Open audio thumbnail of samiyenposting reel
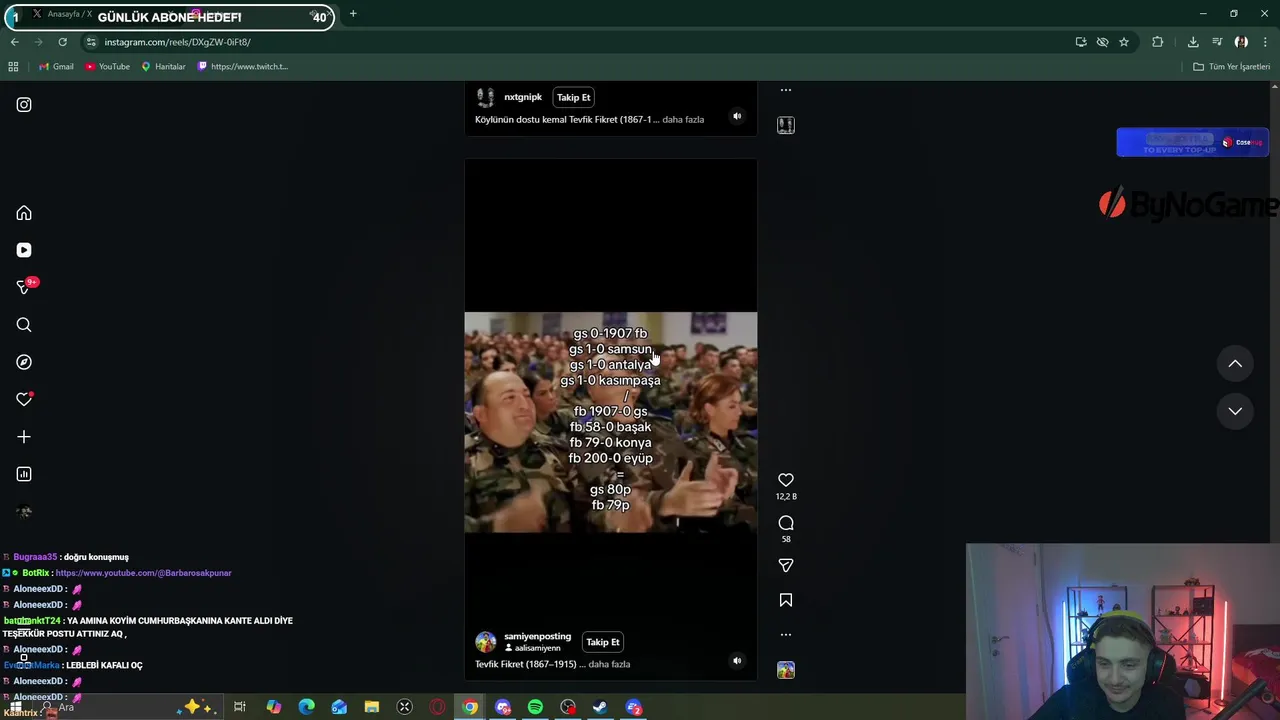The width and height of the screenshot is (1280, 720). click(786, 670)
